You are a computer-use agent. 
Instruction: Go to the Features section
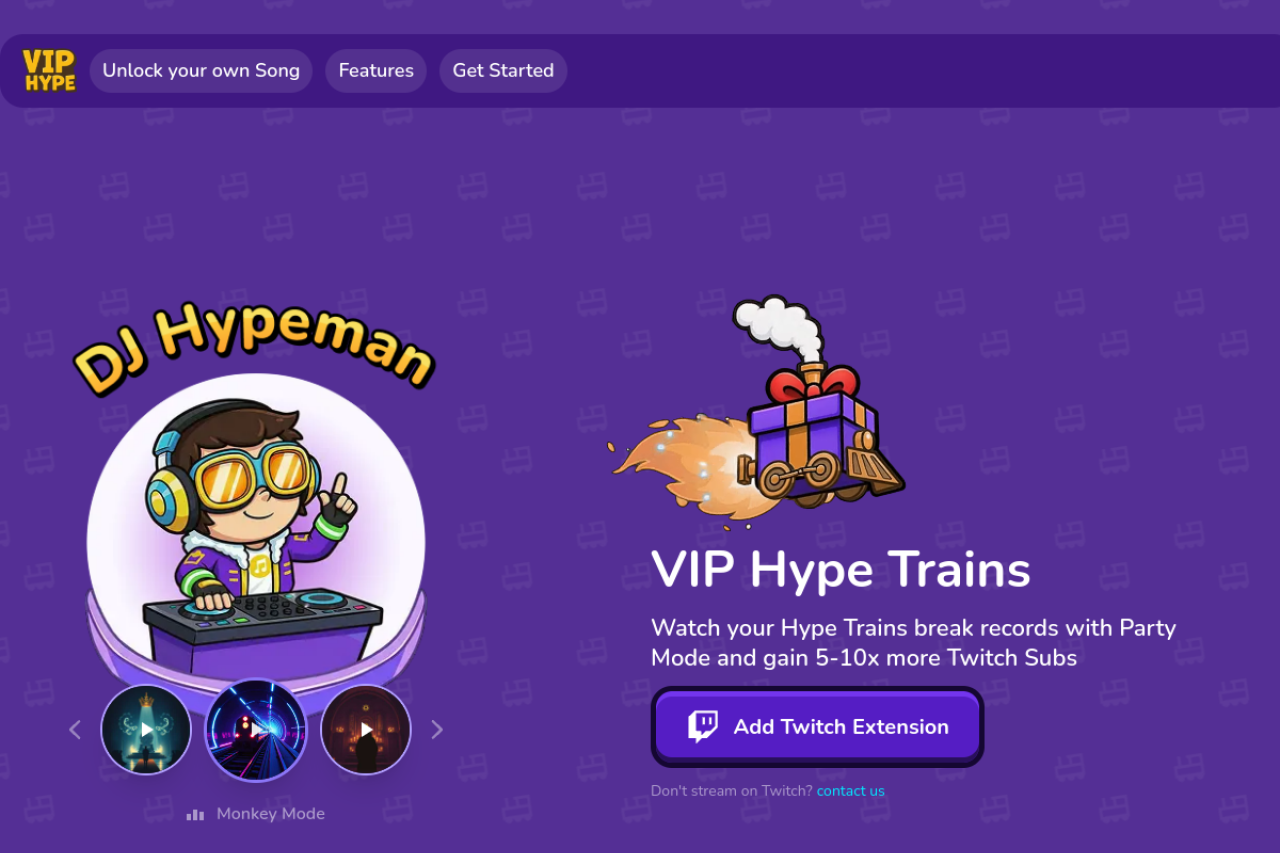[376, 71]
